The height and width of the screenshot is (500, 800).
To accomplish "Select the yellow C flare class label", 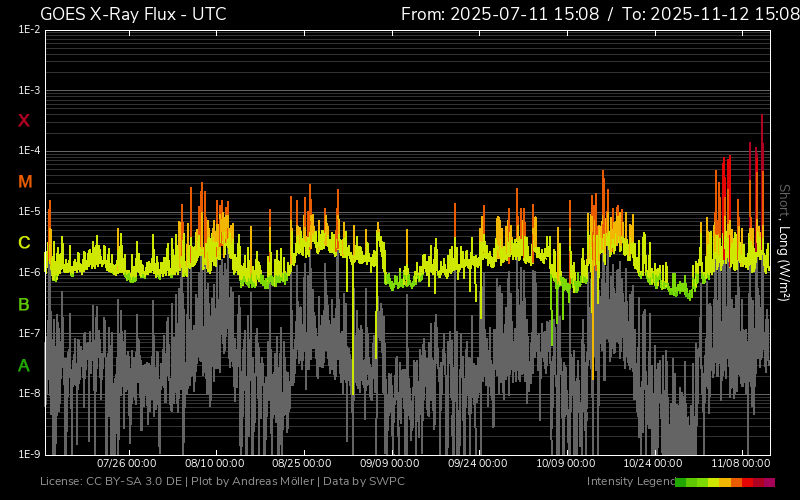I will click(x=24, y=243).
